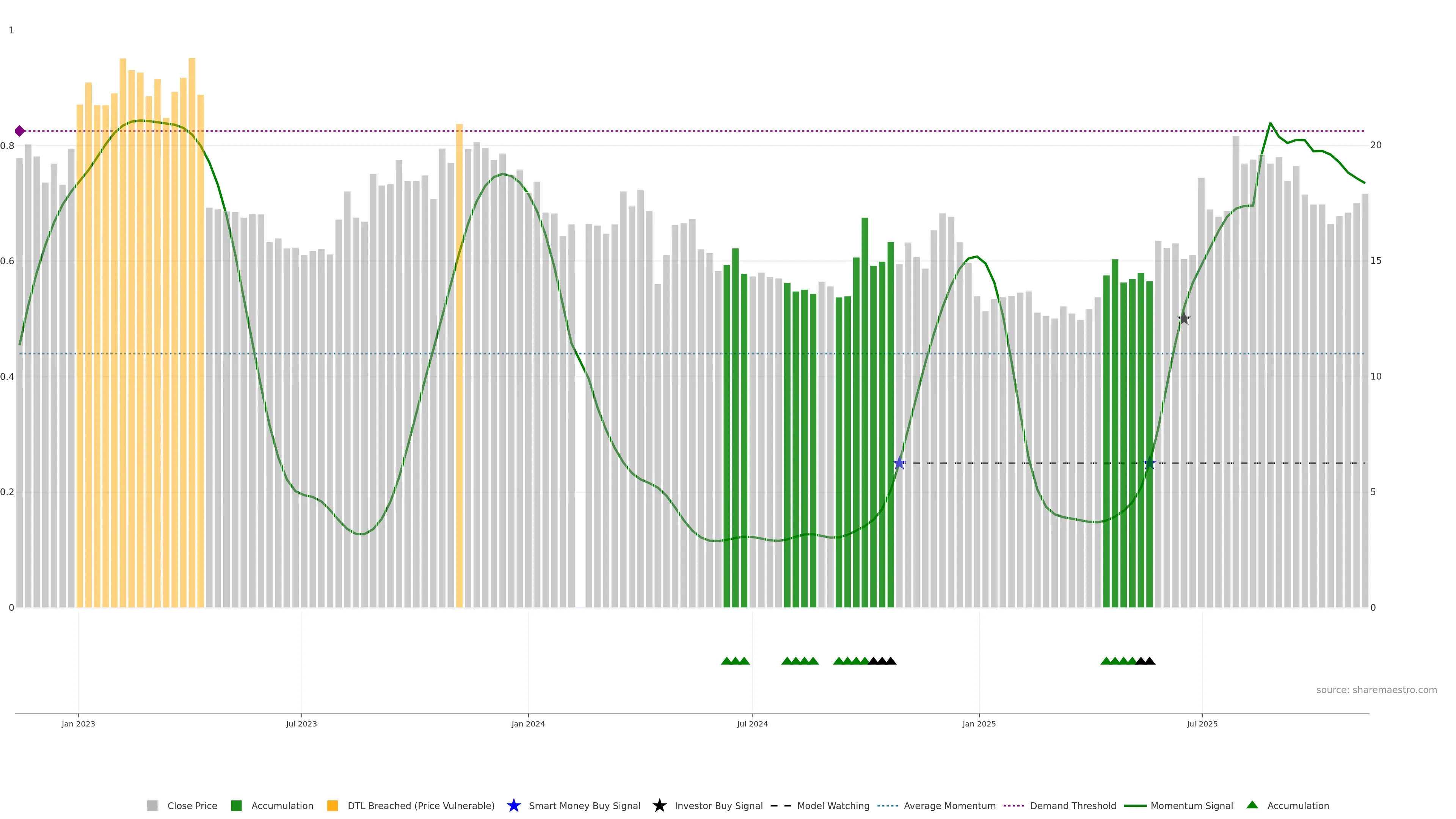Click the second blue star near May 2025

(x=1149, y=463)
